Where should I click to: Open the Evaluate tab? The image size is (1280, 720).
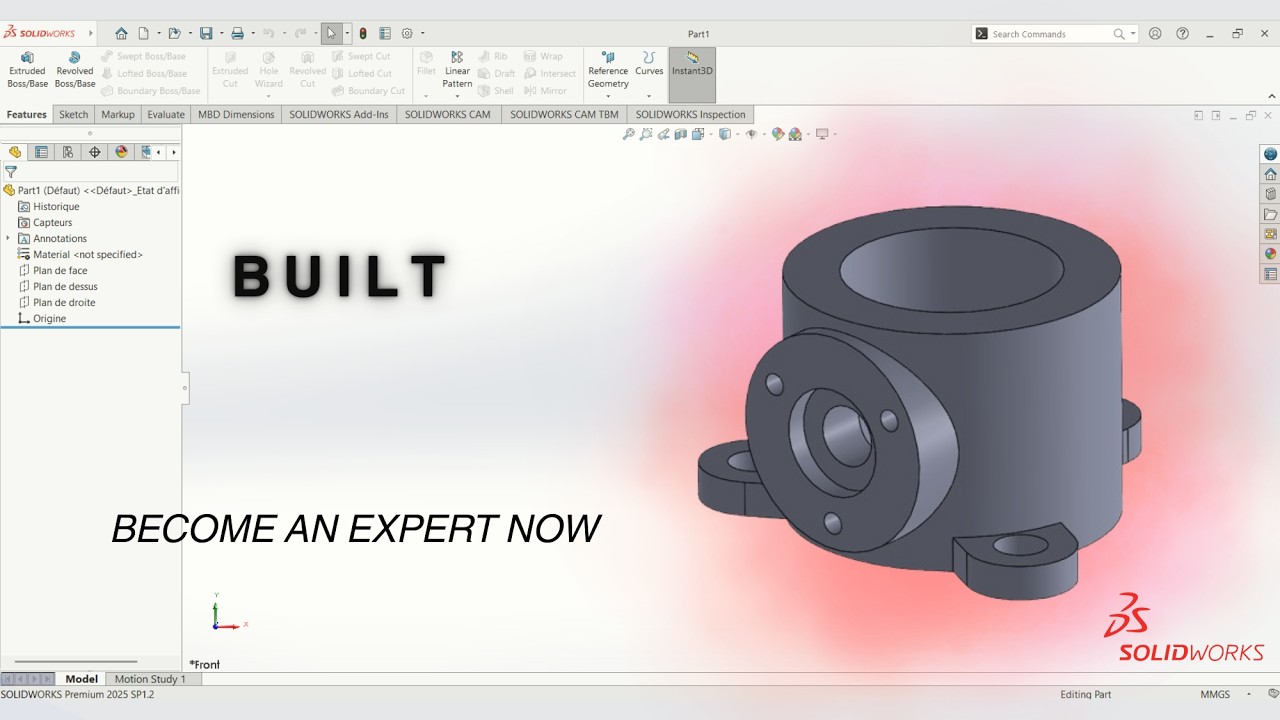[166, 114]
